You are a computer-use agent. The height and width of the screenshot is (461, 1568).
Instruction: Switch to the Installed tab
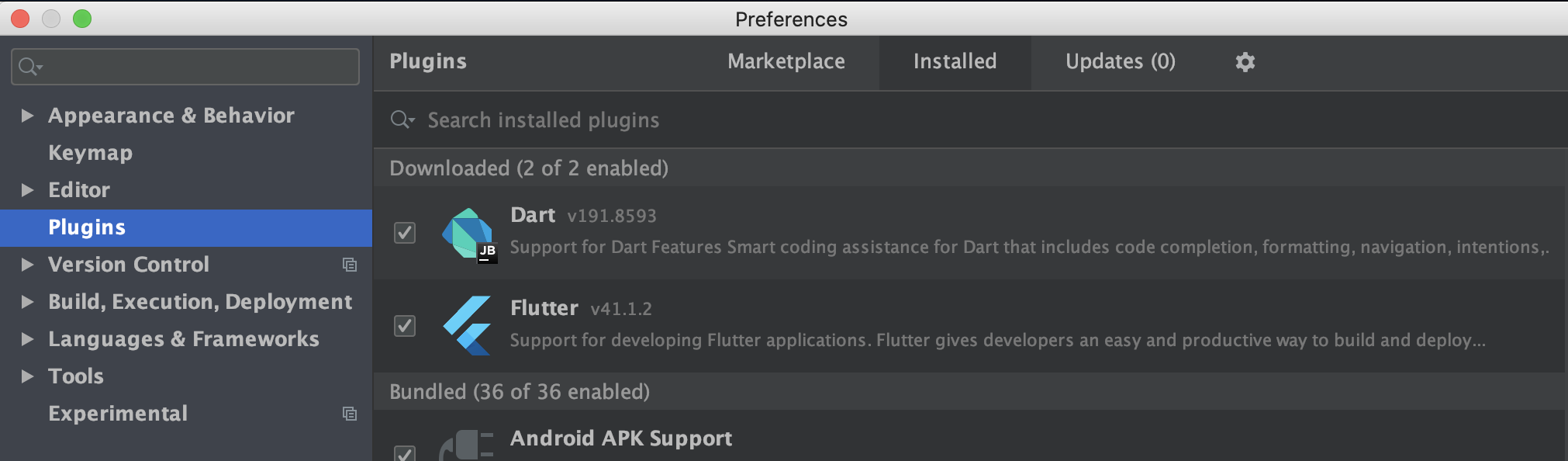(x=955, y=62)
